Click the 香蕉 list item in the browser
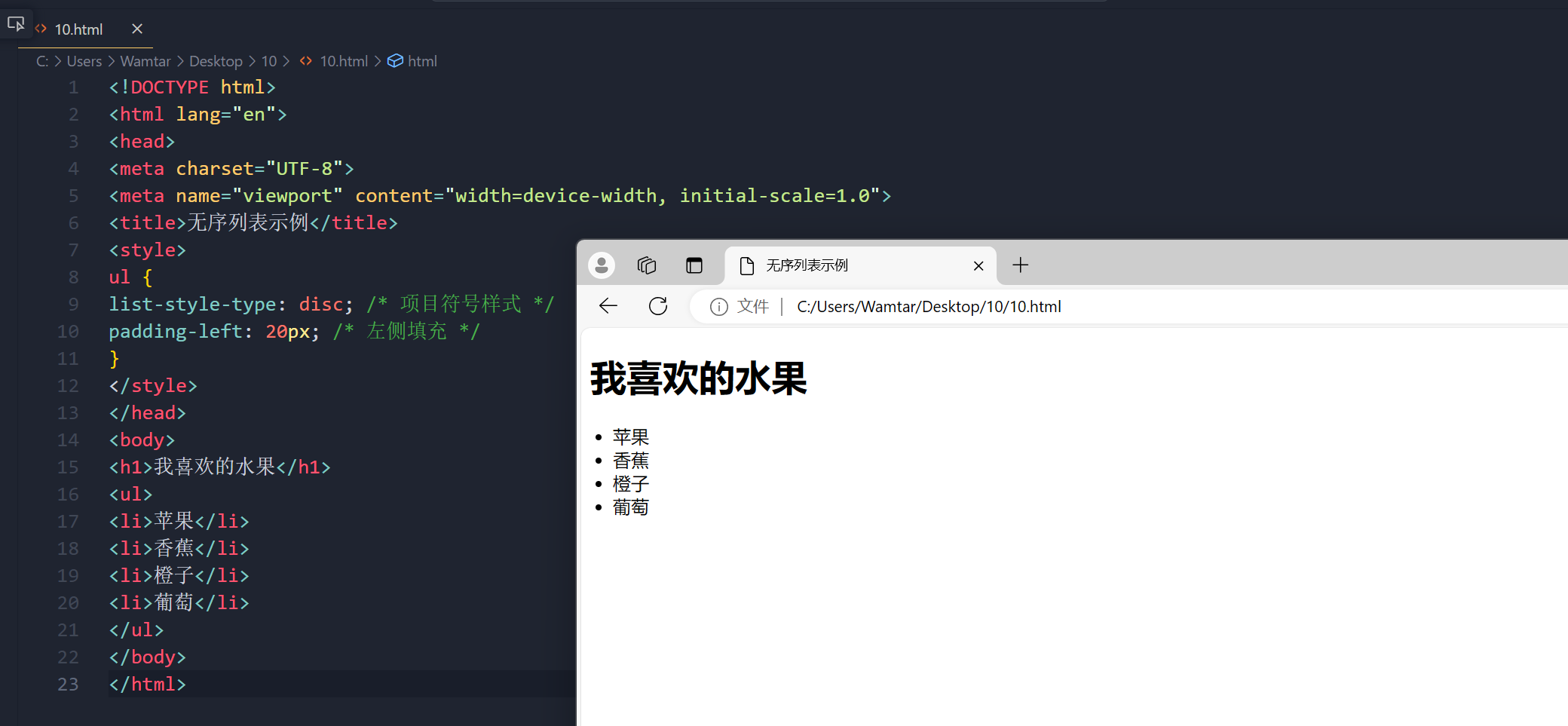 pyautogui.click(x=631, y=461)
